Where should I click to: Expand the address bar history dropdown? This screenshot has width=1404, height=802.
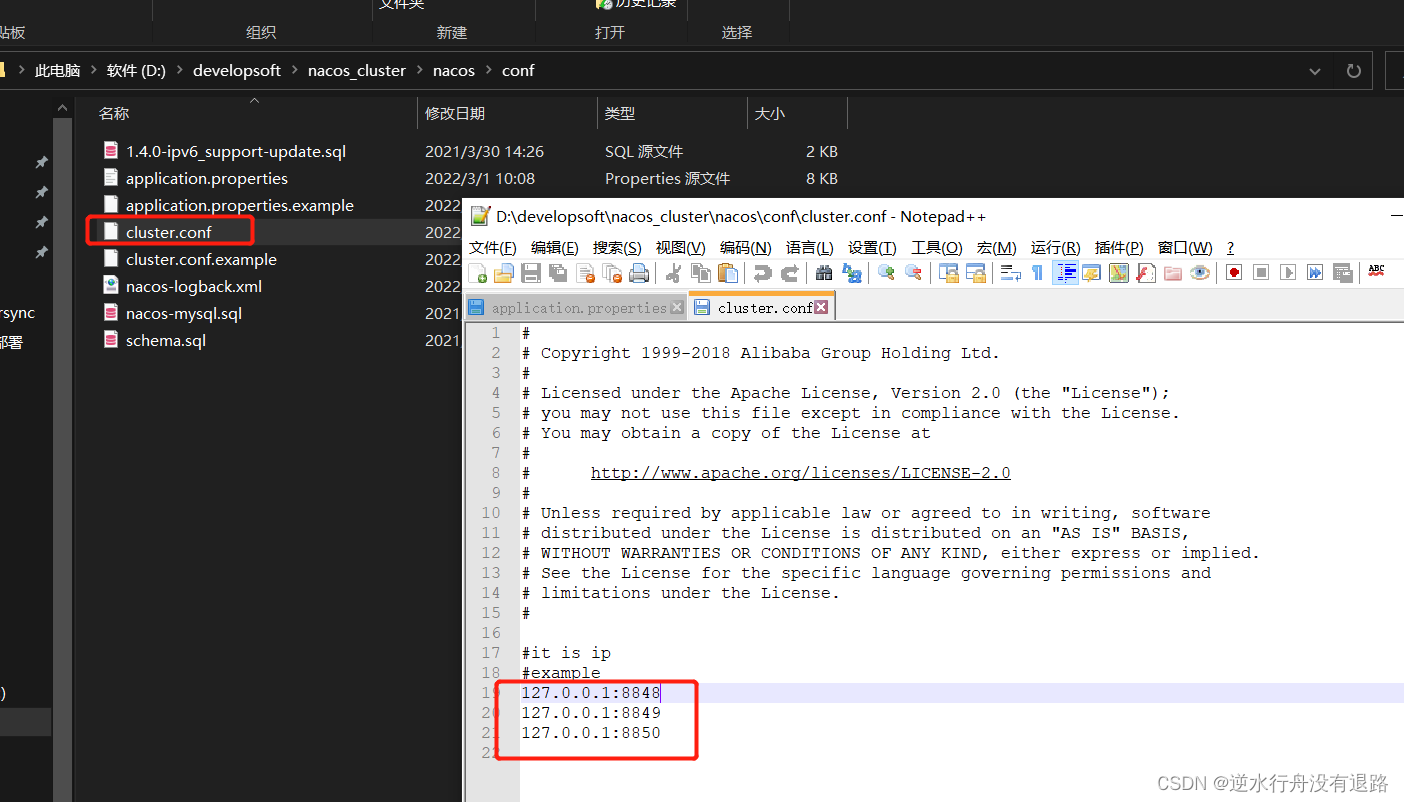[x=1315, y=71]
